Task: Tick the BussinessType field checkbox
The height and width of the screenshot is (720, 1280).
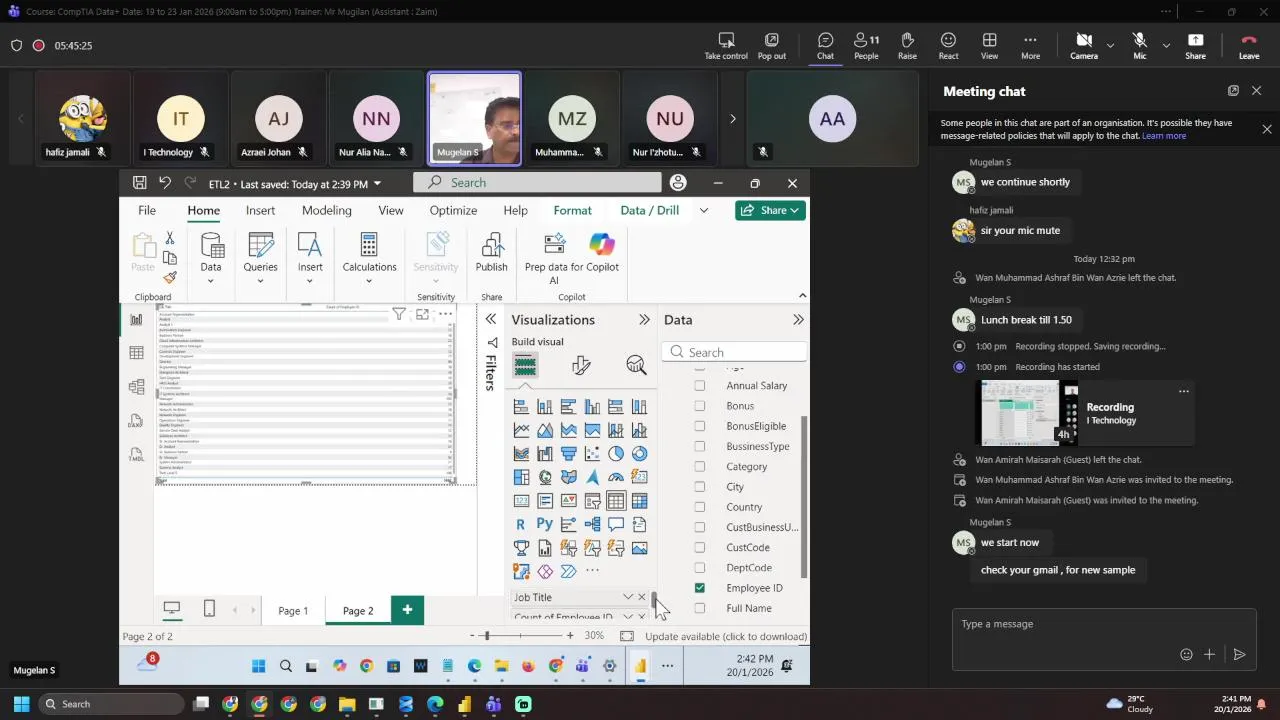Action: pos(700,446)
